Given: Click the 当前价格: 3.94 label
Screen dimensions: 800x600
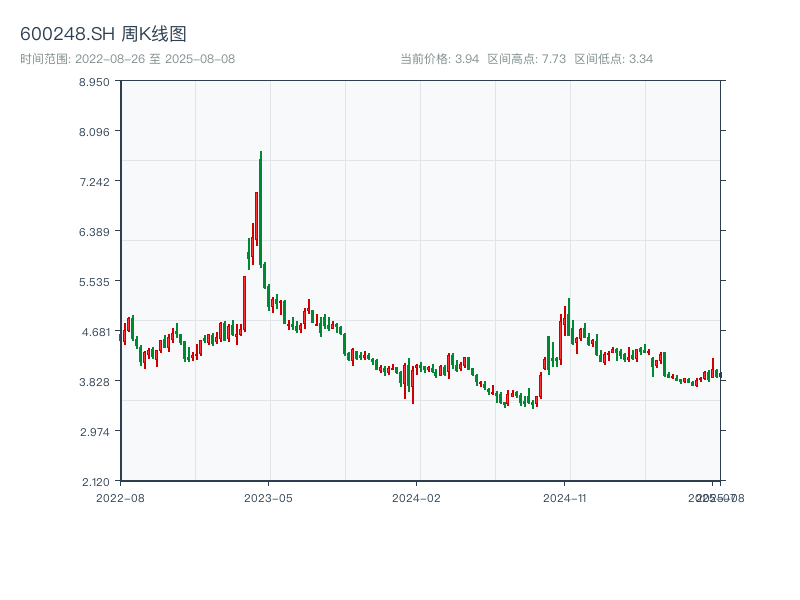Looking at the screenshot, I should click(x=439, y=59).
